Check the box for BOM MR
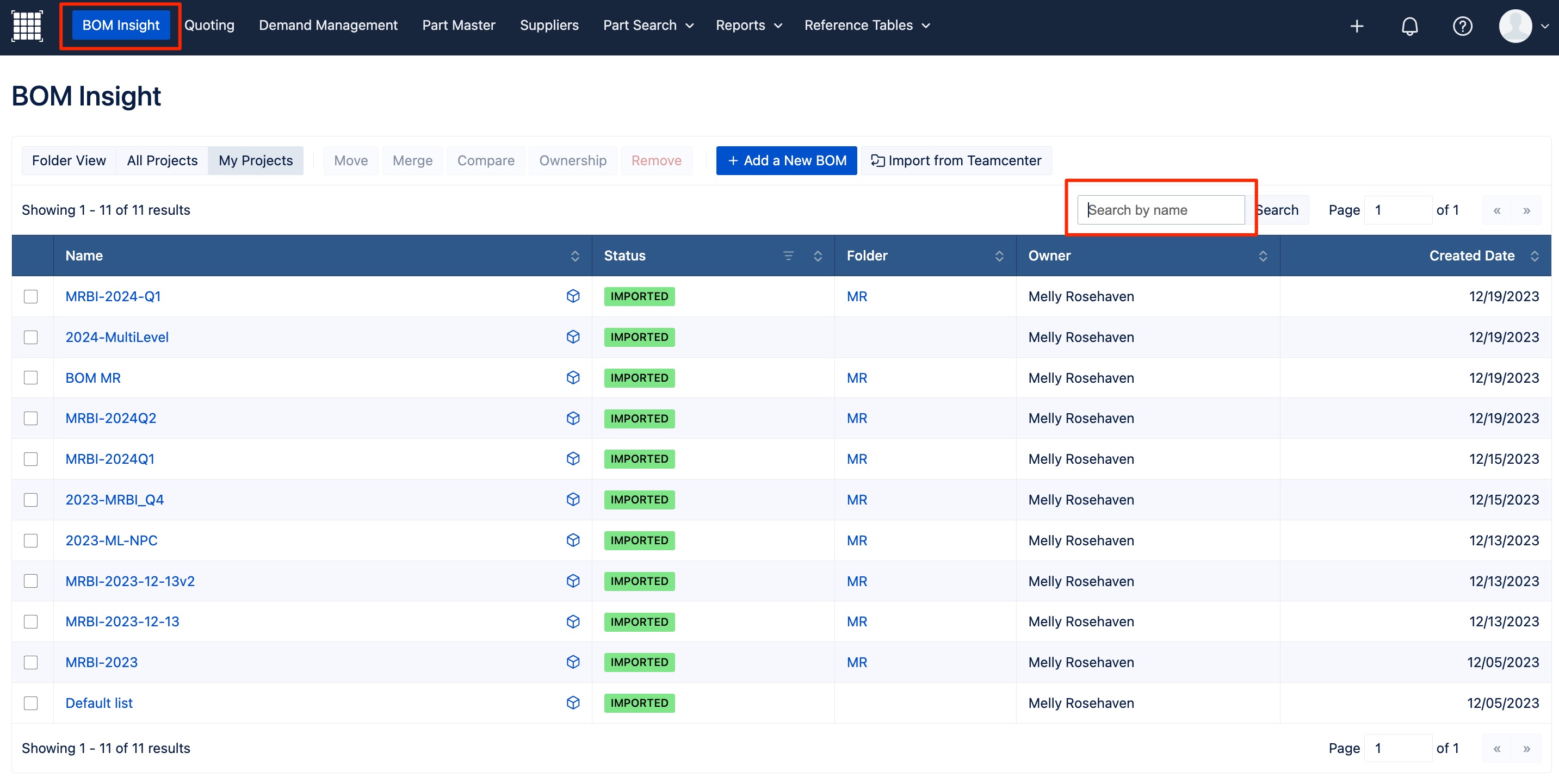The width and height of the screenshot is (1559, 784). pos(31,377)
